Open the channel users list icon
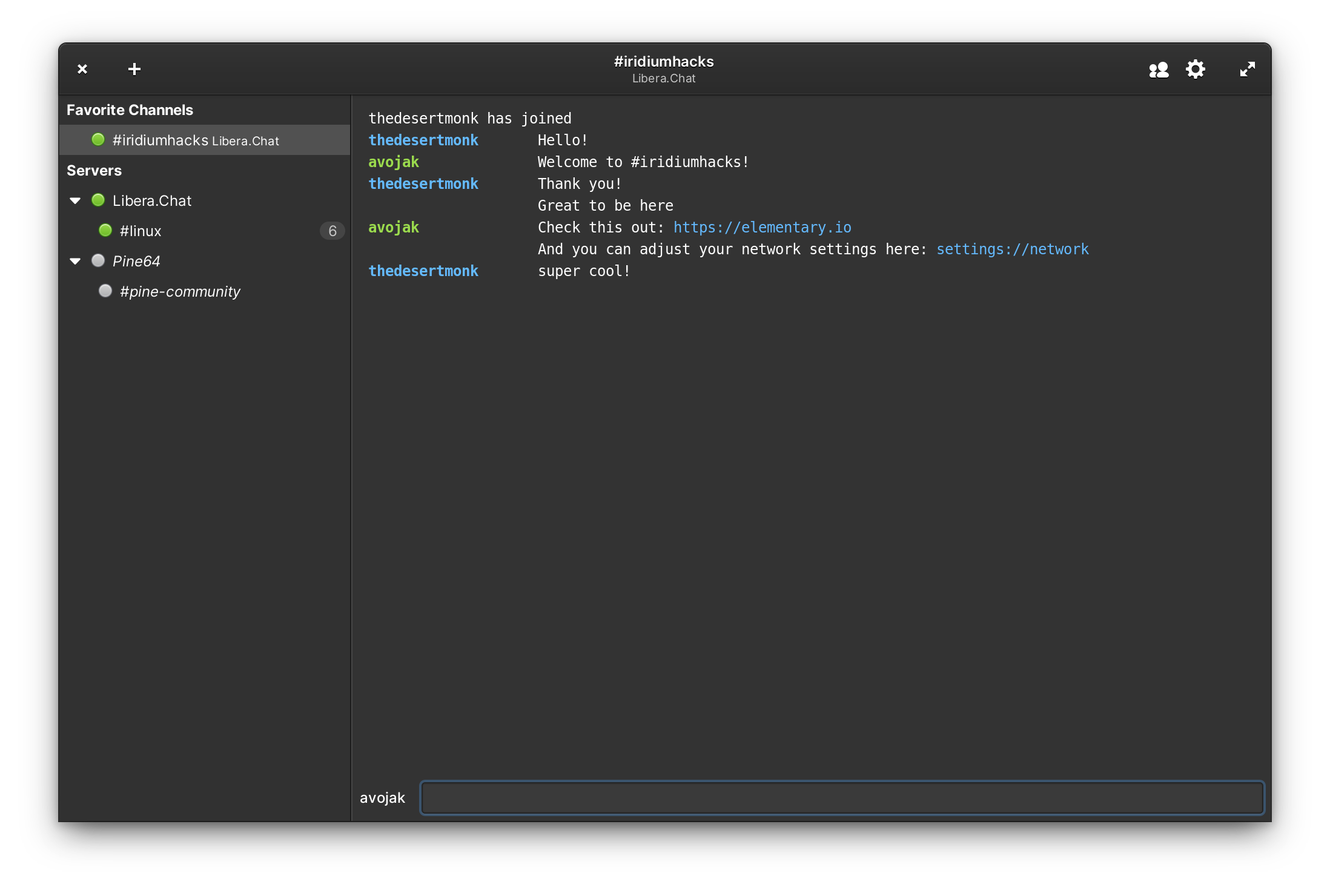Screen dimensions: 1330x896 [x=1159, y=70]
